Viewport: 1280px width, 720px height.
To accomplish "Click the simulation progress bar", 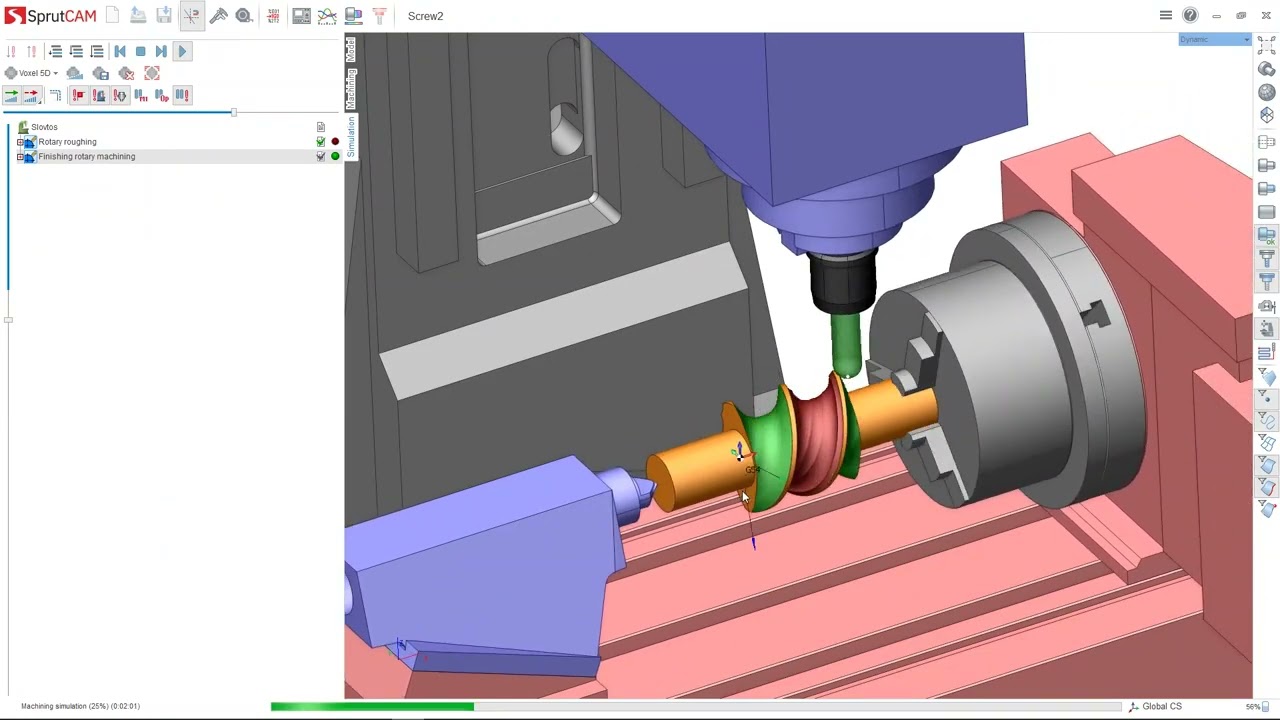I will [x=696, y=707].
